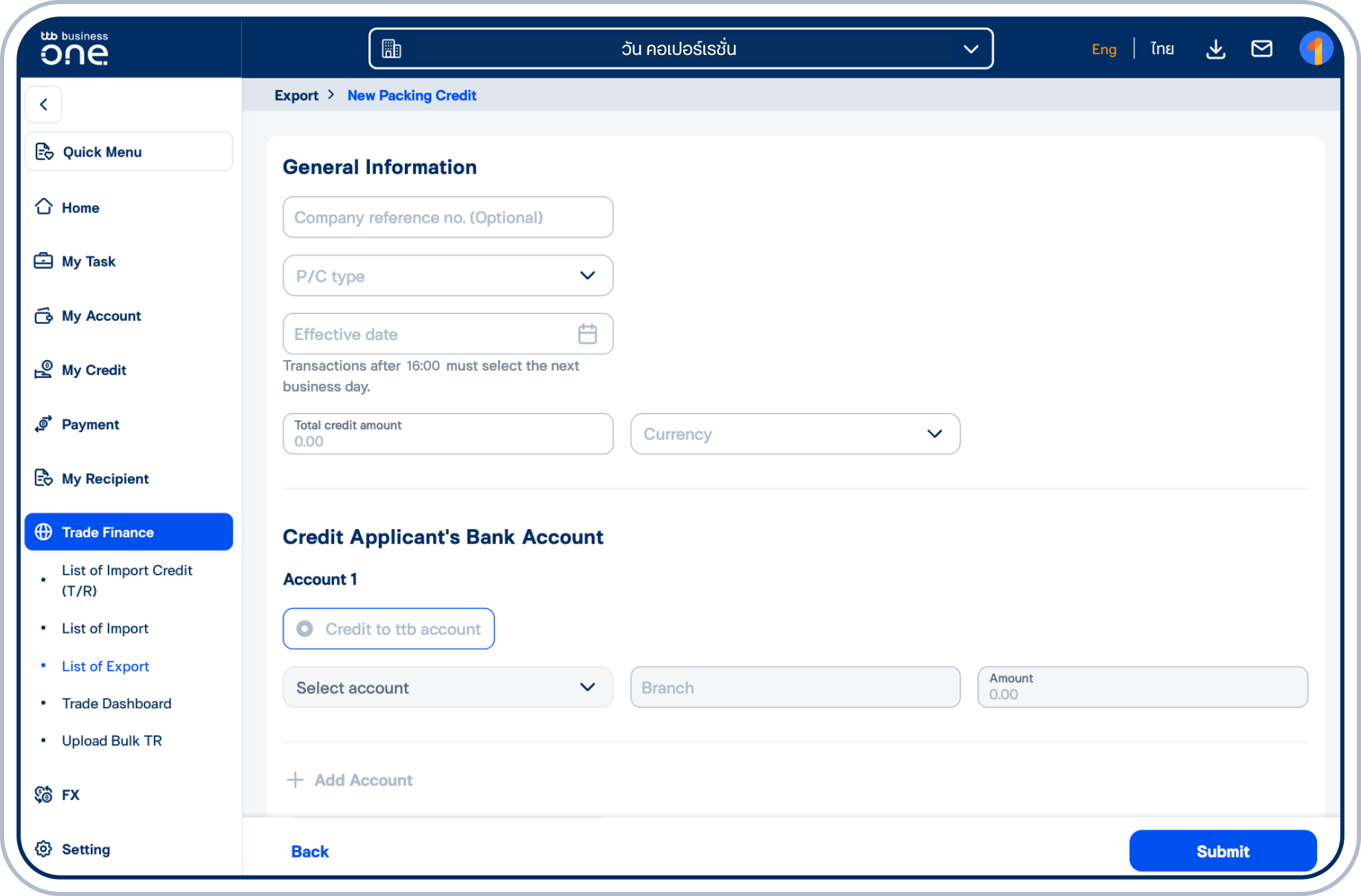The width and height of the screenshot is (1361, 896).
Task: Open the mail inbox icon
Action: [x=1261, y=49]
